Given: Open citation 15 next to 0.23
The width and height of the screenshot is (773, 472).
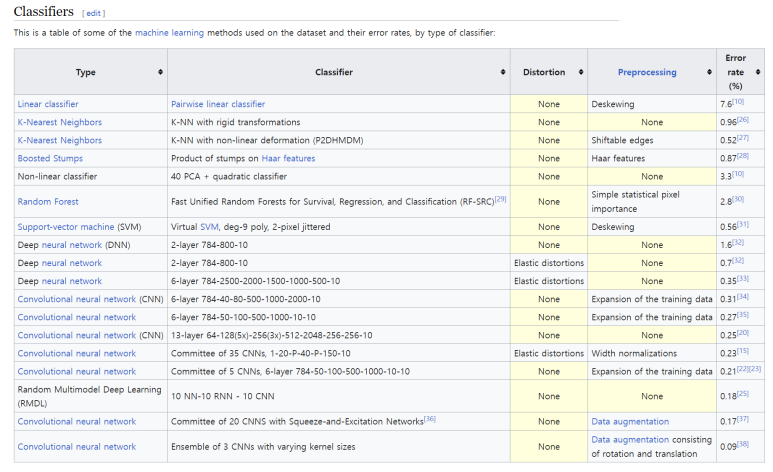Looking at the screenshot, I should (x=743, y=351).
